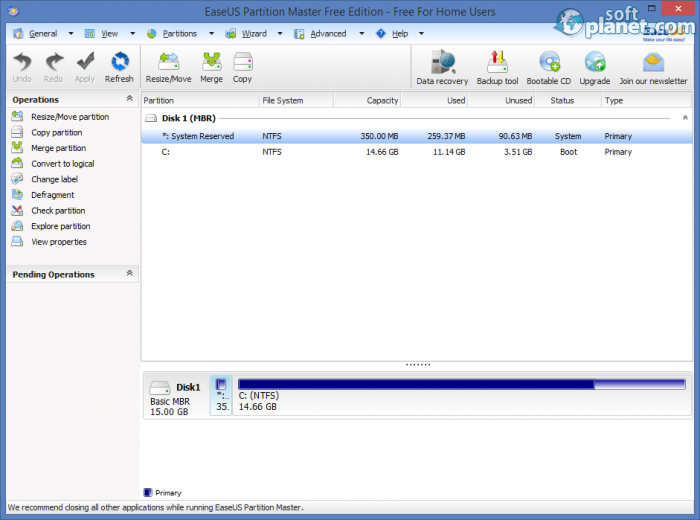Sort by Capacity column header

(x=367, y=100)
